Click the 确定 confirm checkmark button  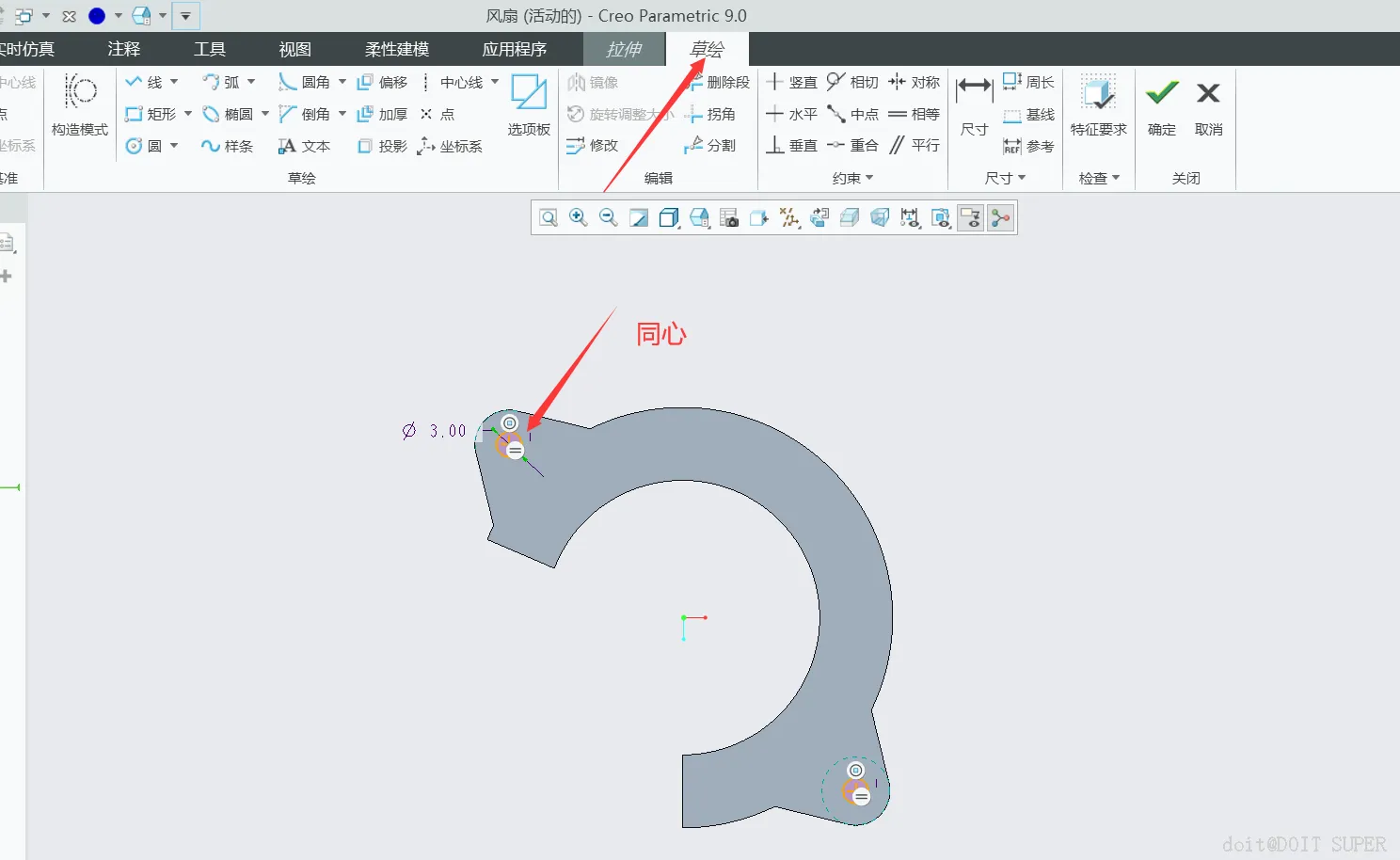[1162, 106]
